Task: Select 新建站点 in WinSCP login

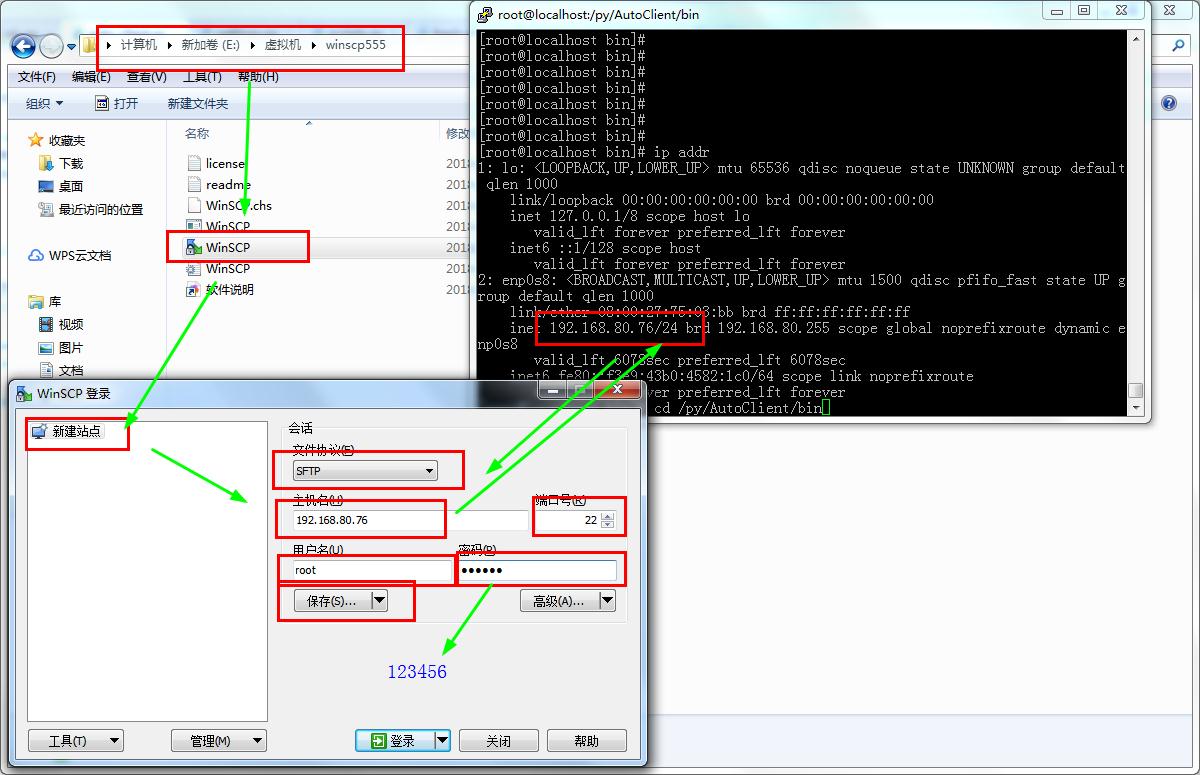Action: (x=67, y=431)
